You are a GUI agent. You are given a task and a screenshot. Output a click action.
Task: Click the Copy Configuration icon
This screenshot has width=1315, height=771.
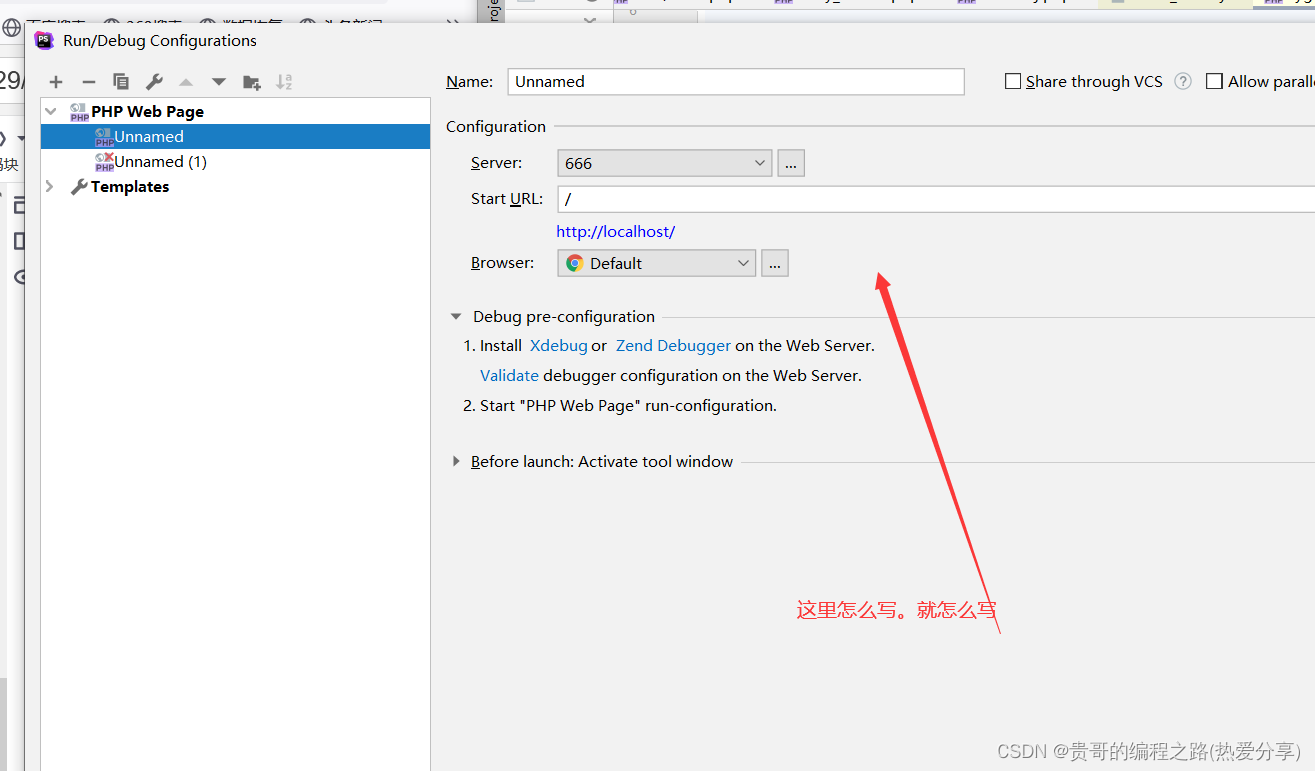(121, 82)
